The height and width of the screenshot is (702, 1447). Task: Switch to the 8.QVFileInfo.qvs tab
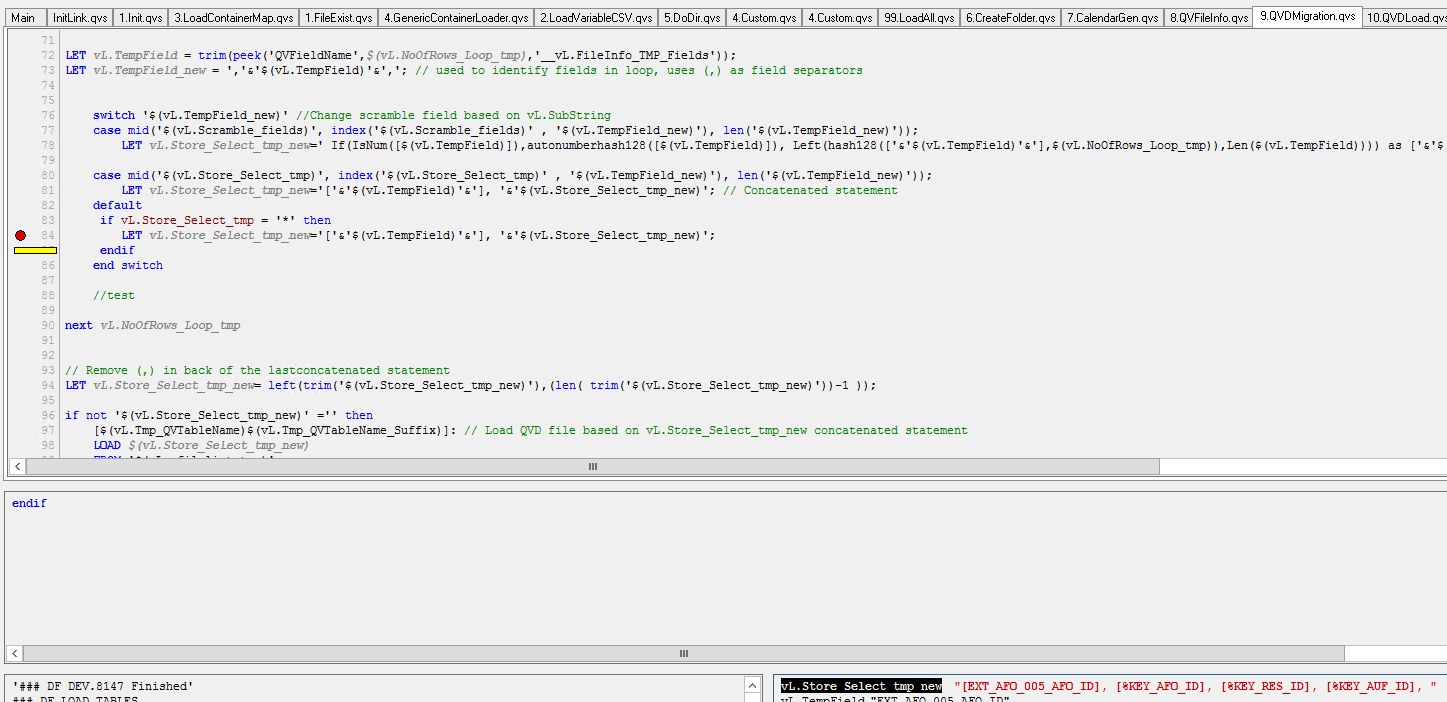pos(1209,18)
